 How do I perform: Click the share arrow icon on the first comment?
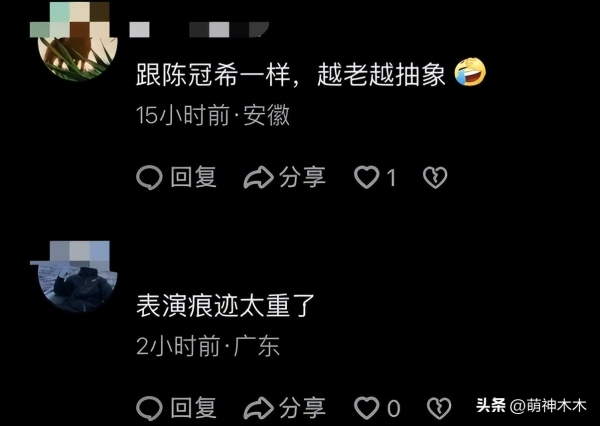(x=259, y=178)
